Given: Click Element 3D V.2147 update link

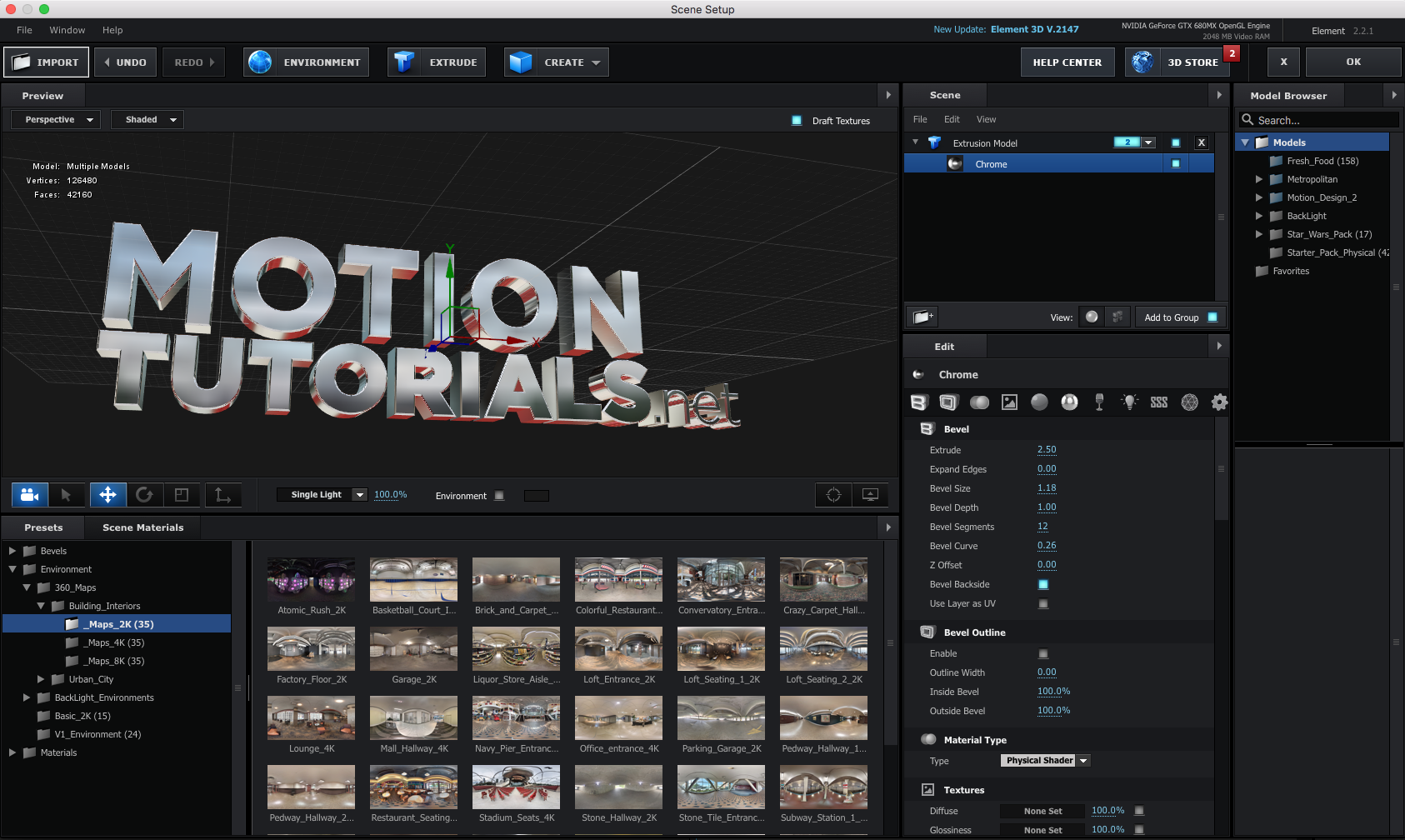Looking at the screenshot, I should (x=1034, y=29).
